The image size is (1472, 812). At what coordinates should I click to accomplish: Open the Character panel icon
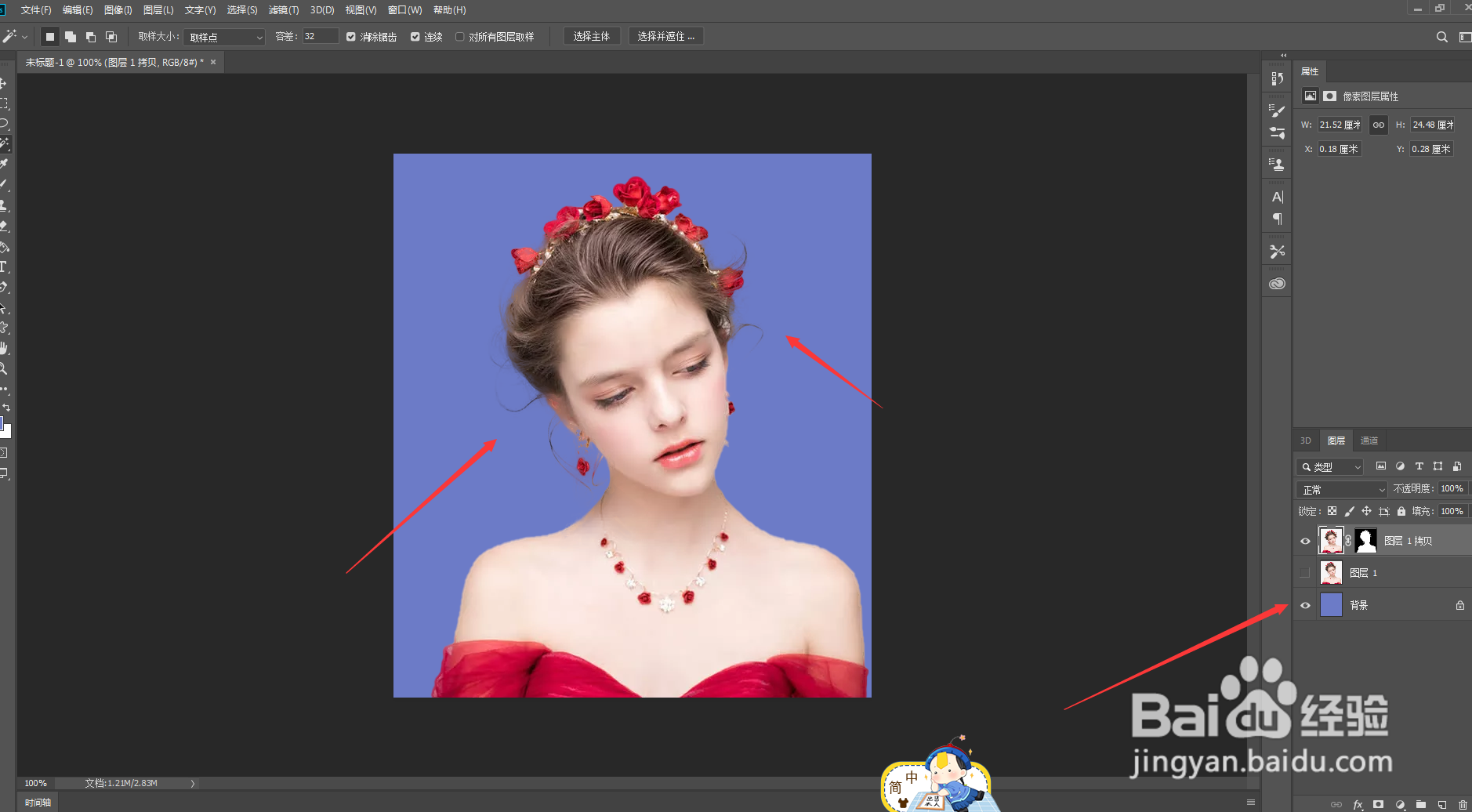point(1278,197)
